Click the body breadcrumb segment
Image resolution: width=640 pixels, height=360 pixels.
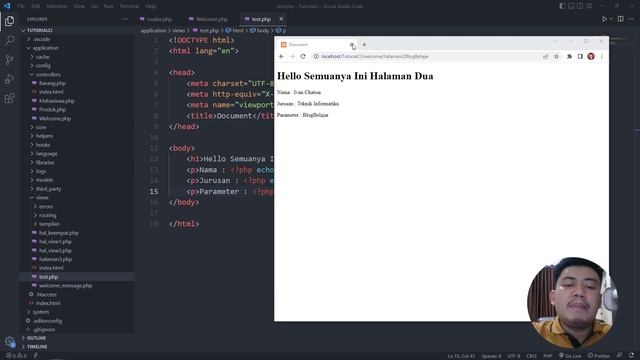[x=260, y=31]
